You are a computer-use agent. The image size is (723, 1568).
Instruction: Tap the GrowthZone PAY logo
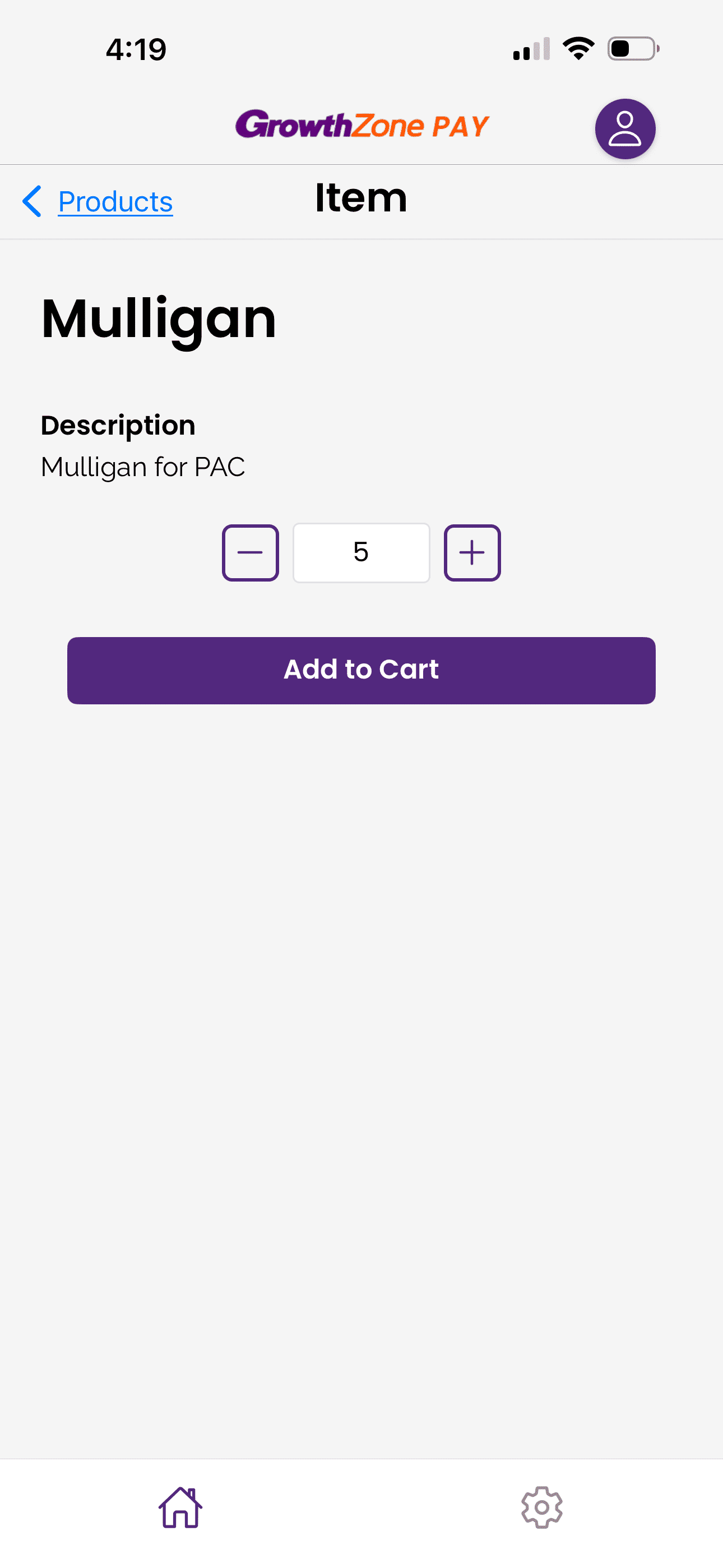tap(361, 126)
